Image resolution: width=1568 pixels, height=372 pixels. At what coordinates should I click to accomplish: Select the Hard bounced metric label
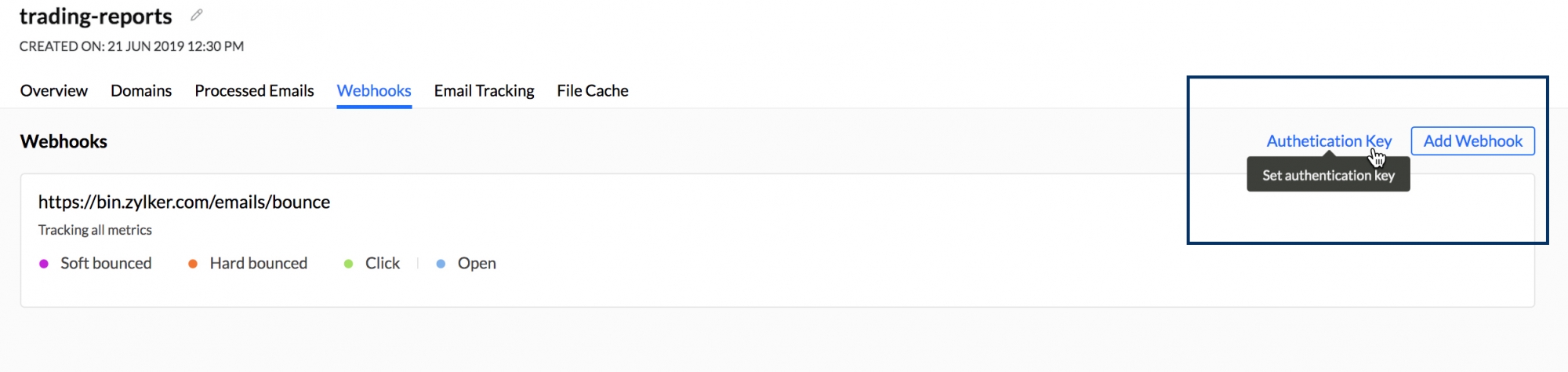click(258, 264)
